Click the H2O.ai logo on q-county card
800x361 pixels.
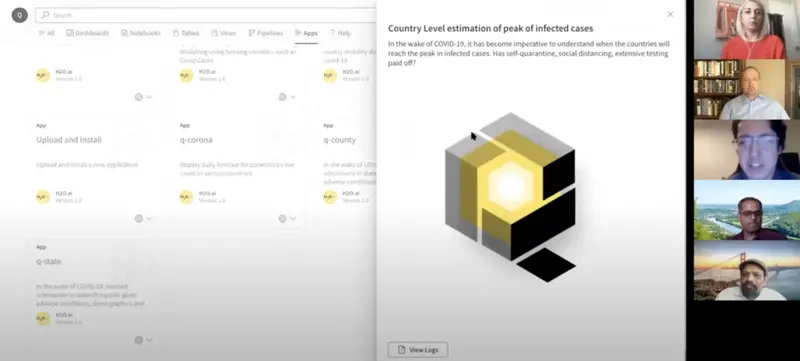[330, 197]
